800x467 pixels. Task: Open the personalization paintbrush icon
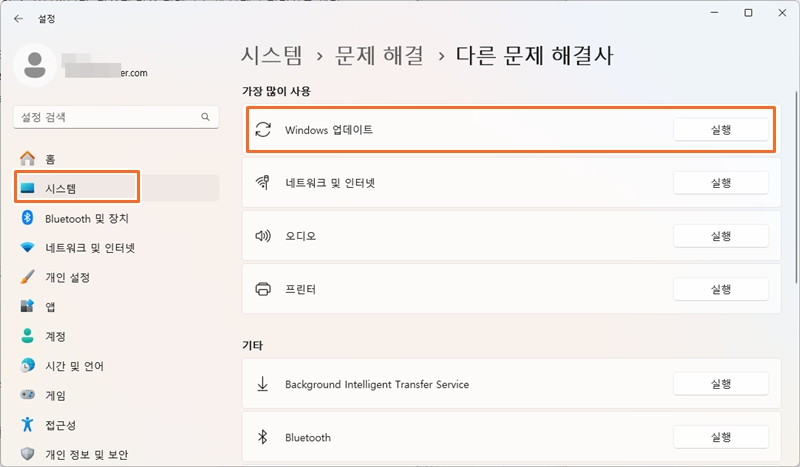[28, 277]
